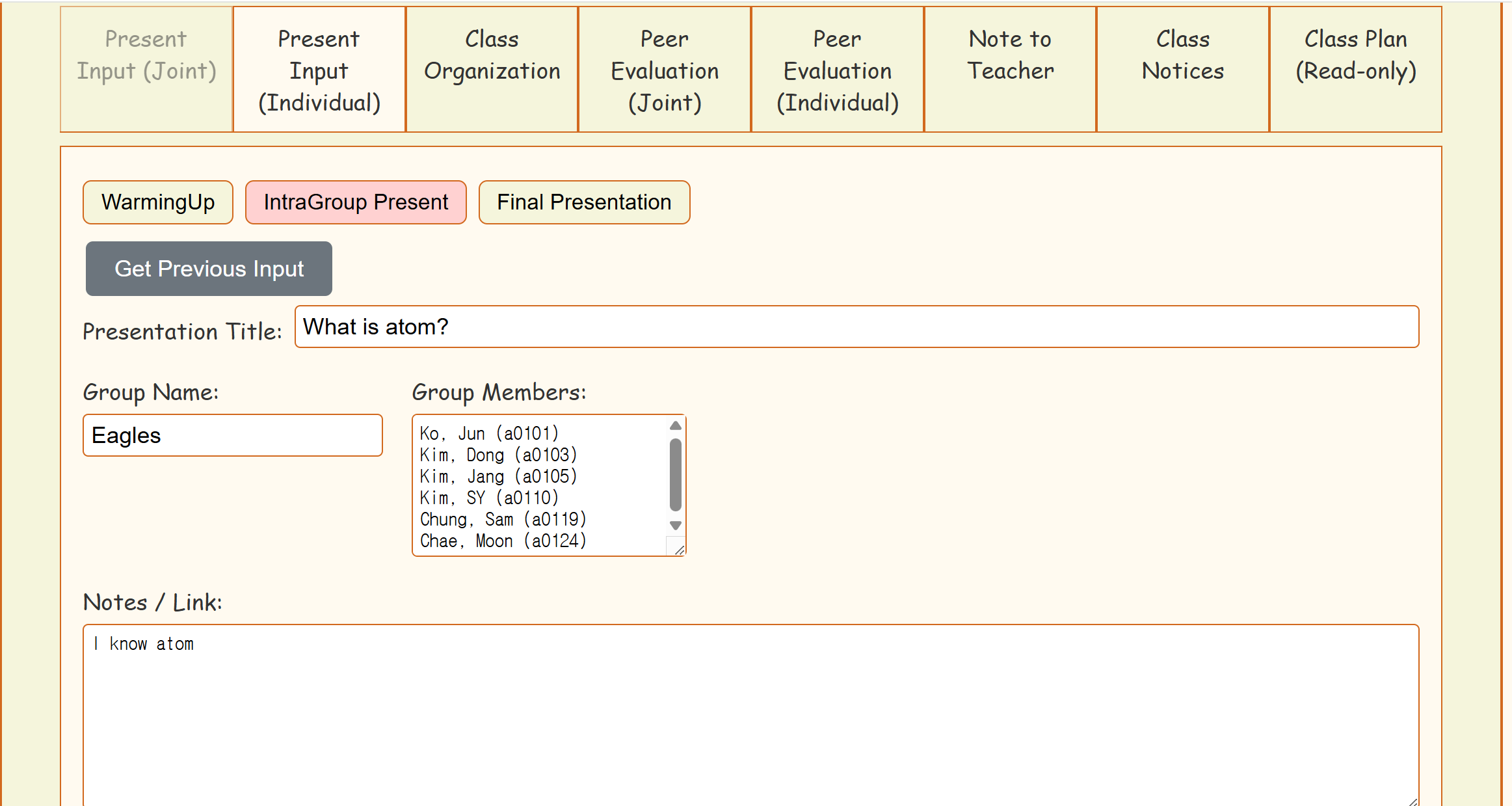Viewport: 1512px width, 806px height.
Task: Click the Group Members box resize handle
Action: point(680,550)
